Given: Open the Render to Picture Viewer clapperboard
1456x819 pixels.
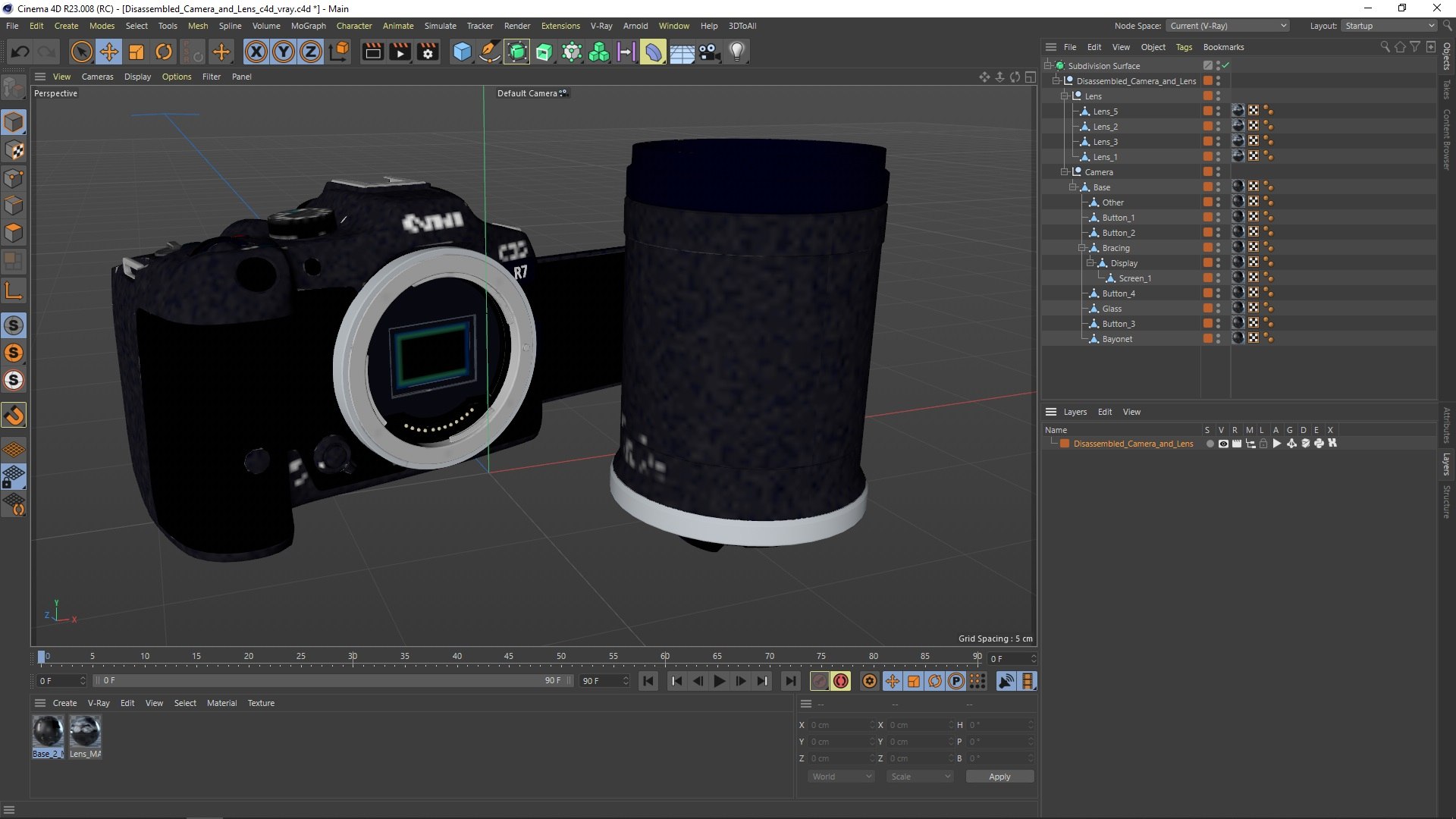Looking at the screenshot, I should [x=400, y=52].
